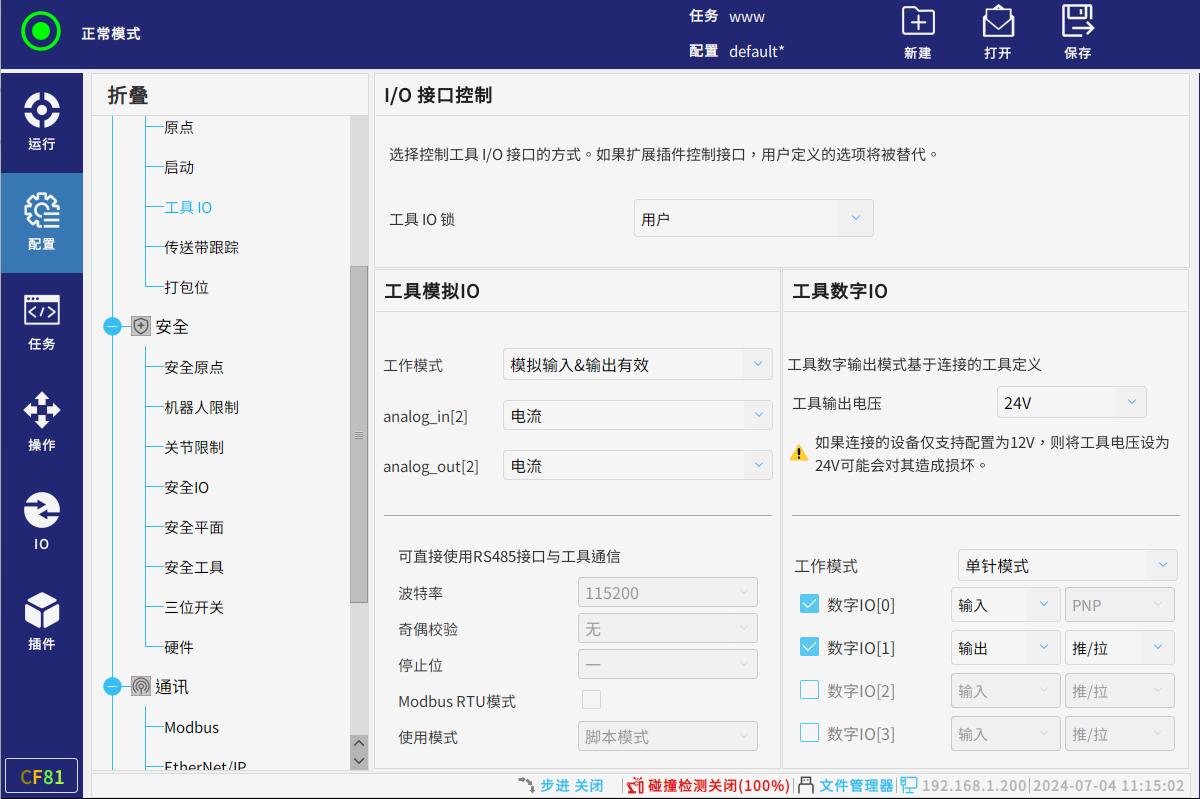Select 安全平面 in the tree
This screenshot has width=1200, height=799.
click(193, 527)
